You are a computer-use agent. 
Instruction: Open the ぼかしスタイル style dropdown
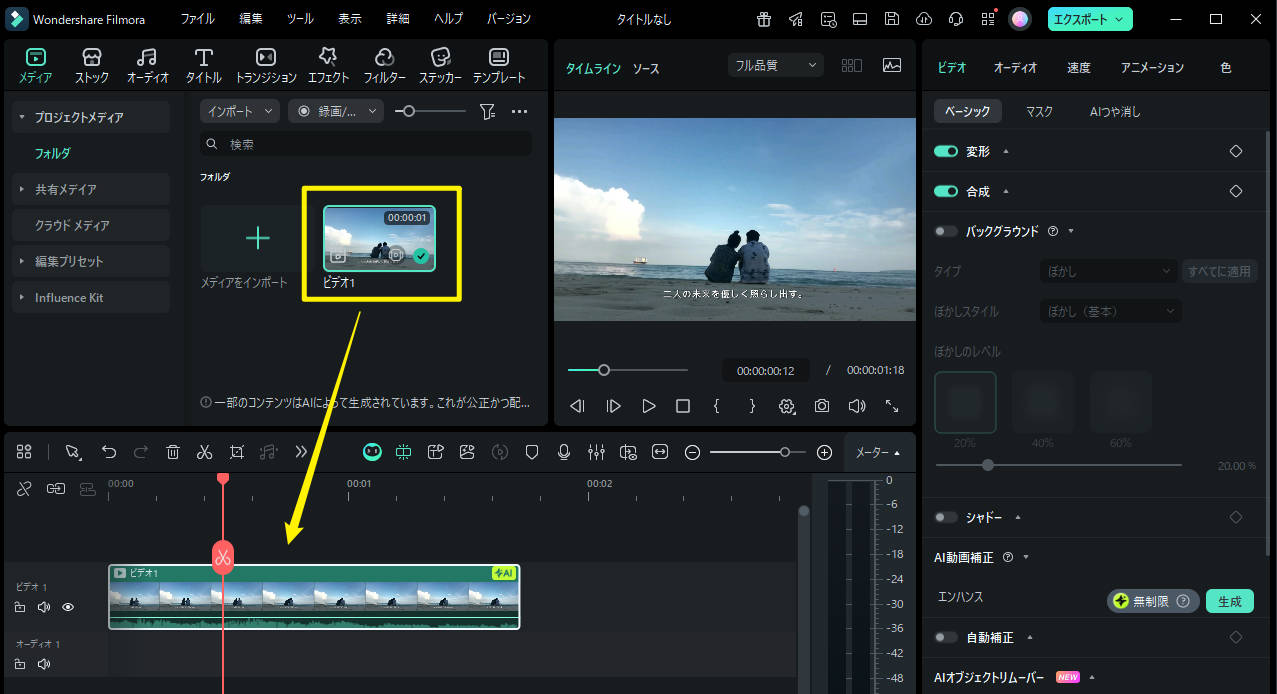click(x=1110, y=311)
